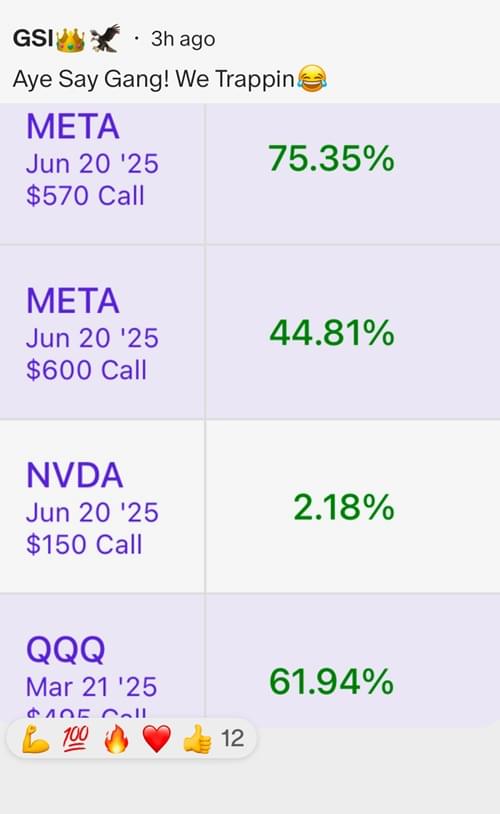Image resolution: width=500 pixels, height=814 pixels.
Task: Select the META $570 Call row
Action: (x=250, y=173)
